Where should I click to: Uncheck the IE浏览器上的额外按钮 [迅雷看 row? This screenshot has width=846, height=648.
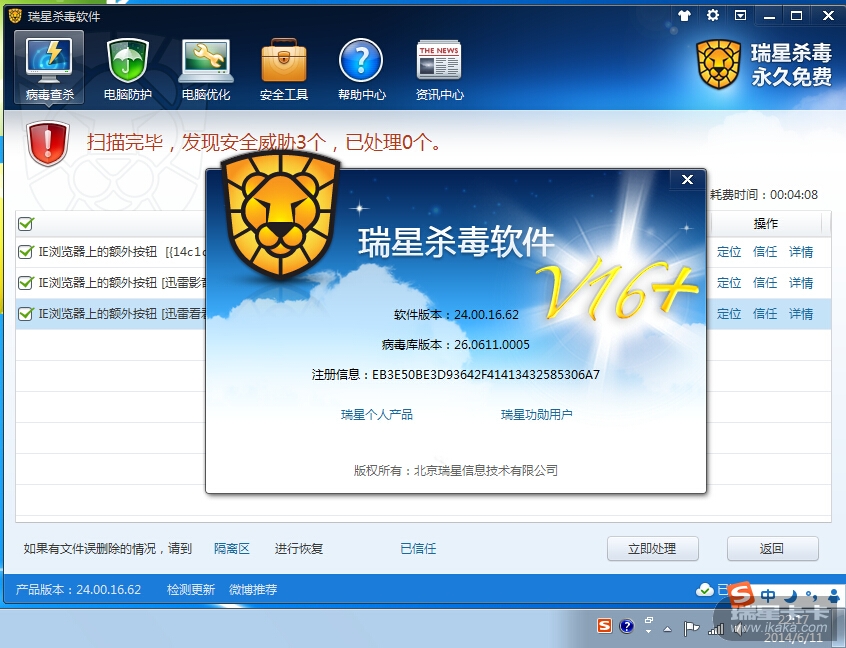click(x=26, y=313)
